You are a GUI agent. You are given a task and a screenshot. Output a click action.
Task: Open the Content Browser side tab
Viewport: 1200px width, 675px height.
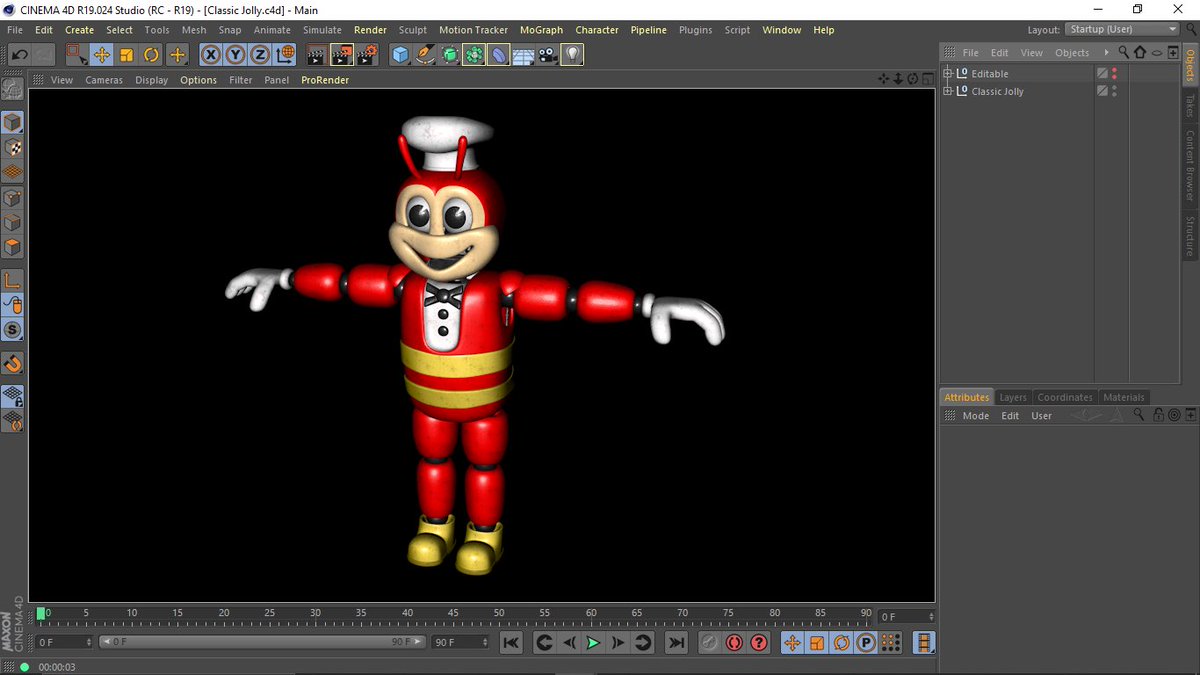pos(1190,165)
